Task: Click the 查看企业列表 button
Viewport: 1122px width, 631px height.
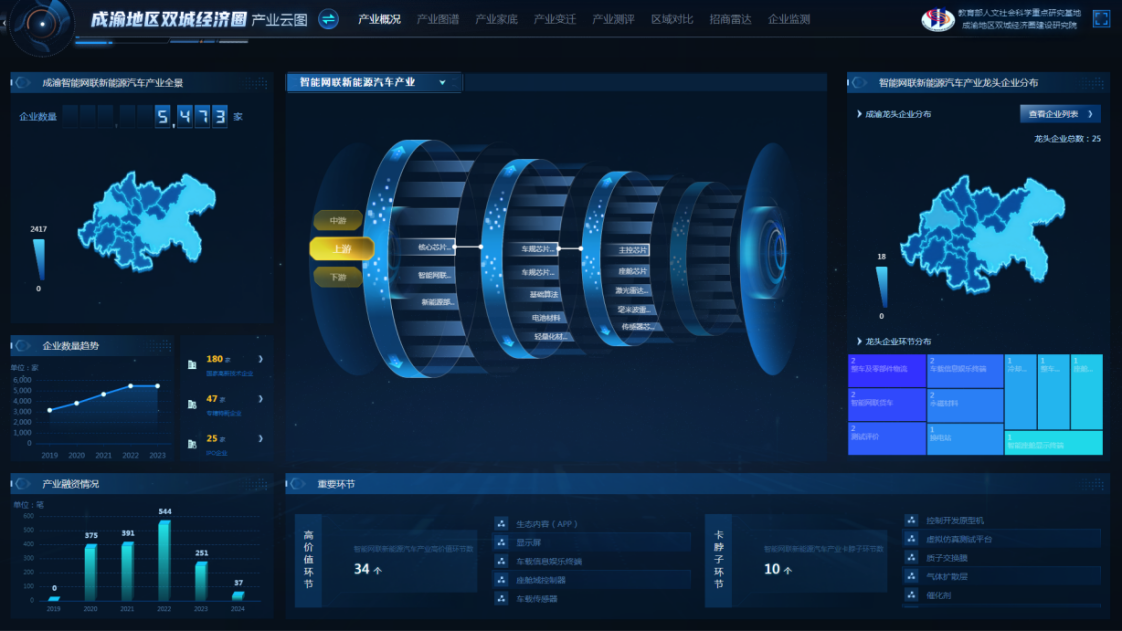Action: [x=1059, y=114]
